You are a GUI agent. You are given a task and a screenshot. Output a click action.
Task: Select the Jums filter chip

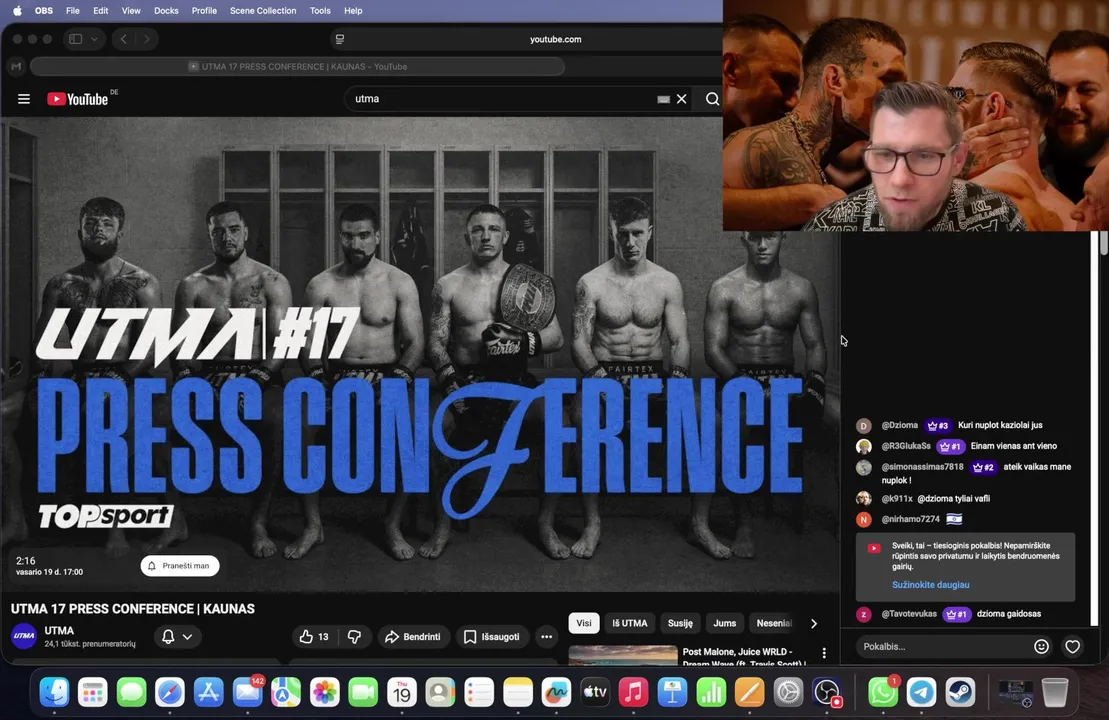pyautogui.click(x=724, y=623)
